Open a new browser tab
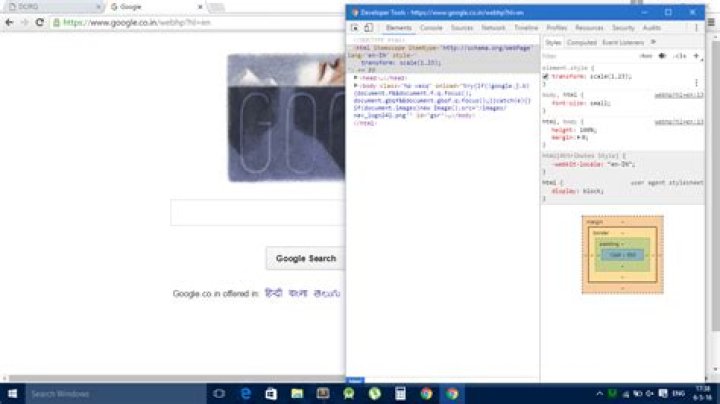This screenshot has width=720, height=404. point(216,7)
